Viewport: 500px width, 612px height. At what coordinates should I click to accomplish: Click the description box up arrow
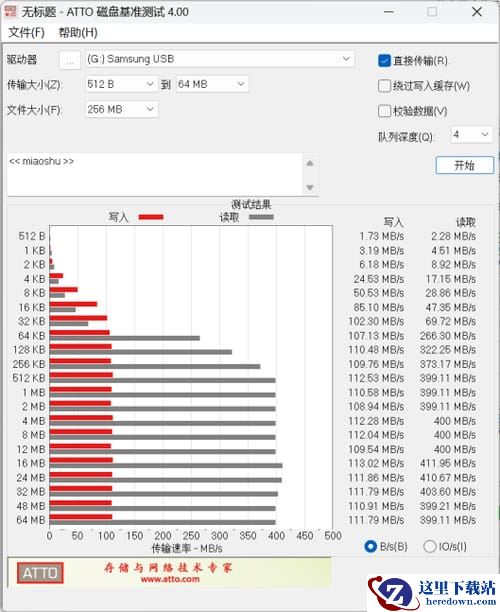click(x=310, y=163)
